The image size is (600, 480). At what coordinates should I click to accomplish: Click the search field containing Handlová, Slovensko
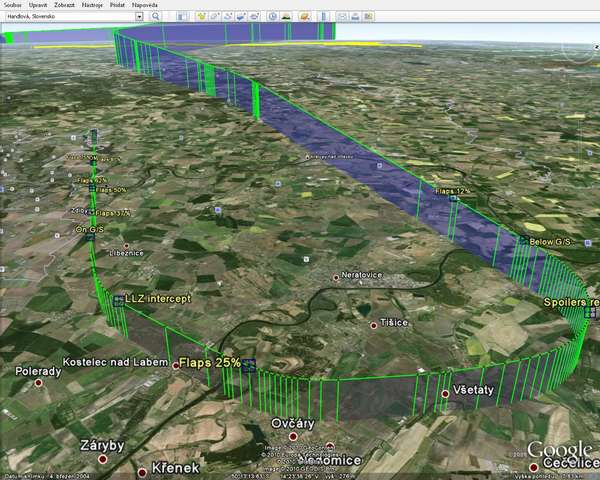(x=68, y=17)
